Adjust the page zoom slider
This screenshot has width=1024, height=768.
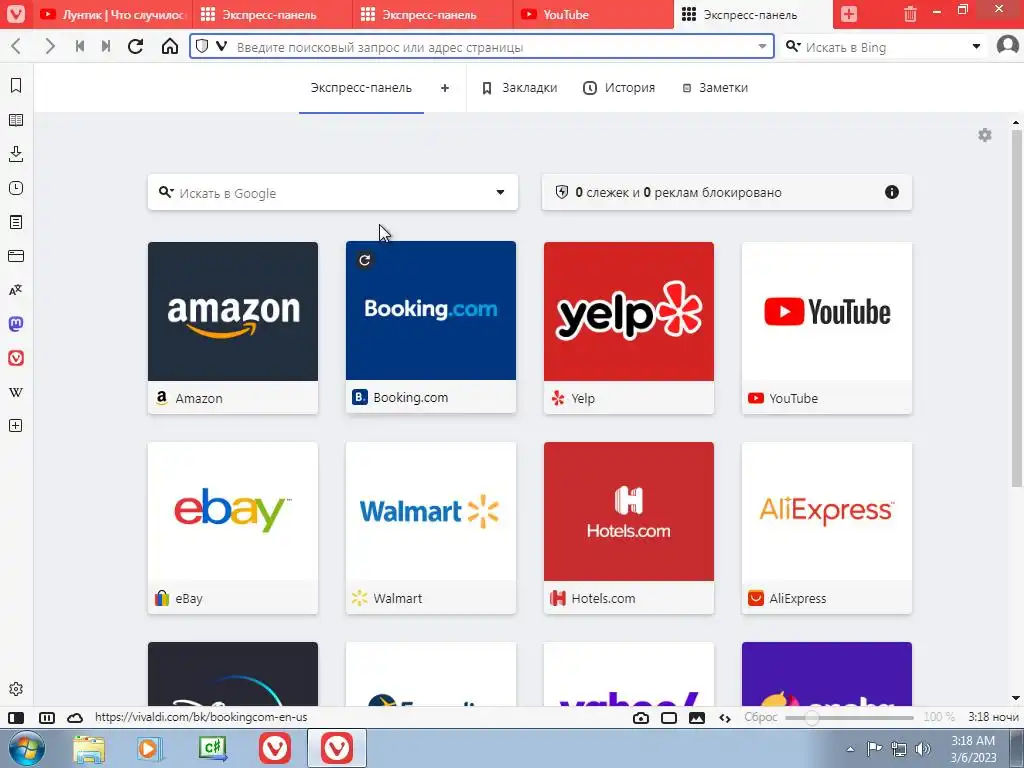849,718
